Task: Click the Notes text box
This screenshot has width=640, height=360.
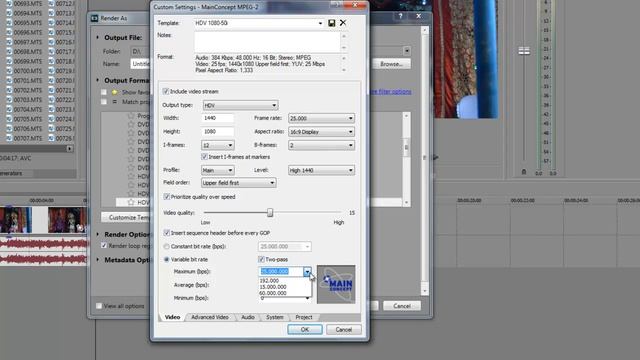Action: pyautogui.click(x=267, y=42)
